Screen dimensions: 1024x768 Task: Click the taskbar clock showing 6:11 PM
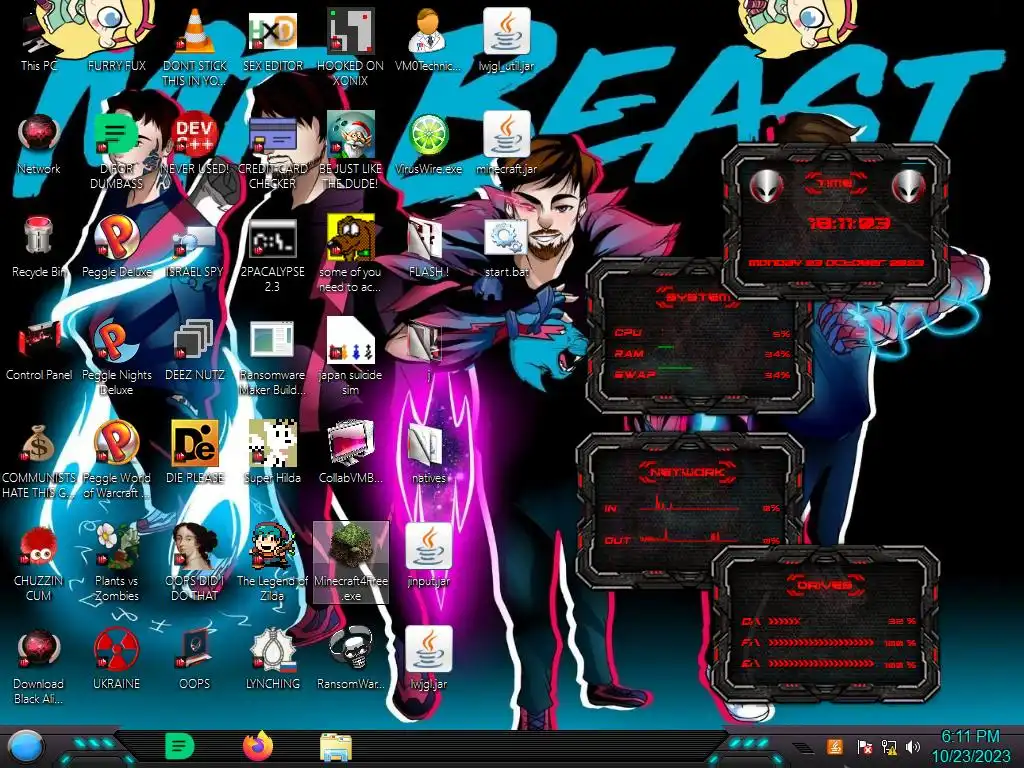(x=970, y=746)
